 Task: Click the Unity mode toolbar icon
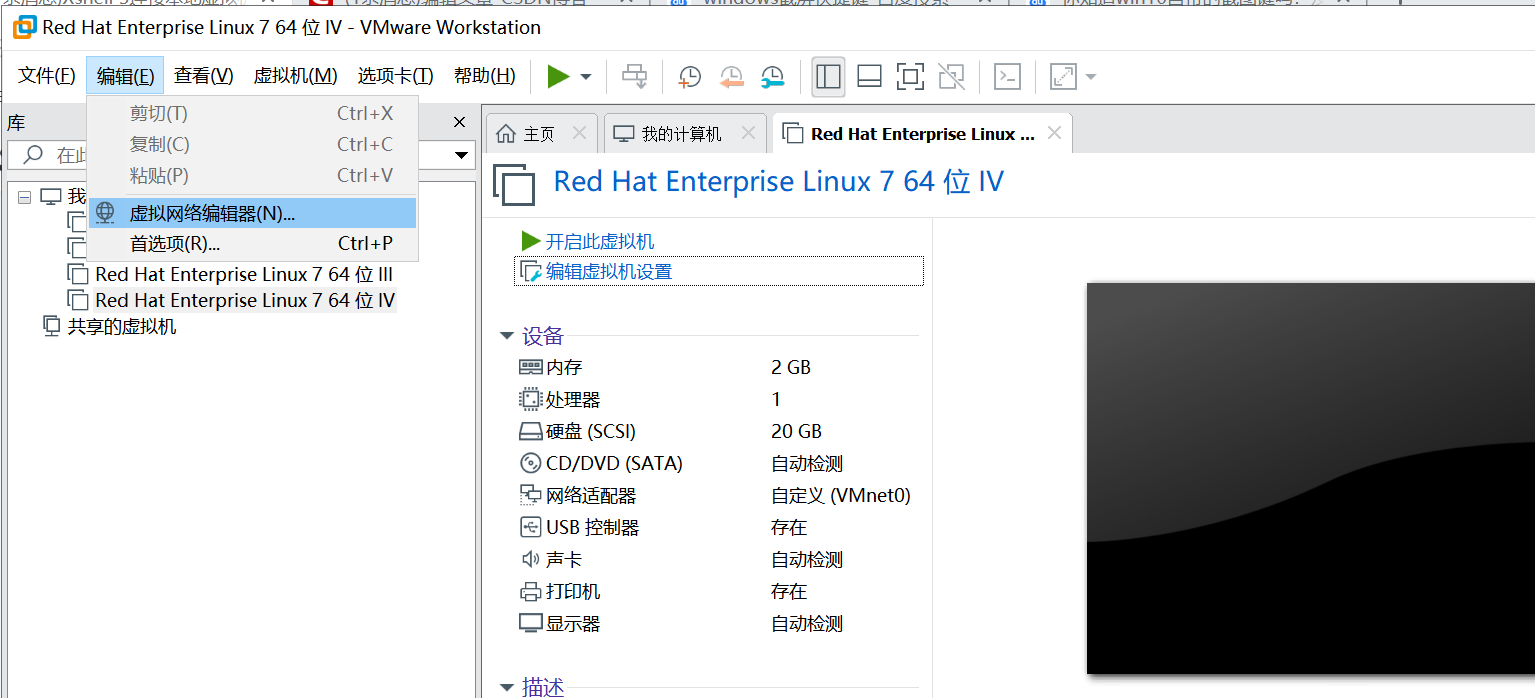(951, 76)
